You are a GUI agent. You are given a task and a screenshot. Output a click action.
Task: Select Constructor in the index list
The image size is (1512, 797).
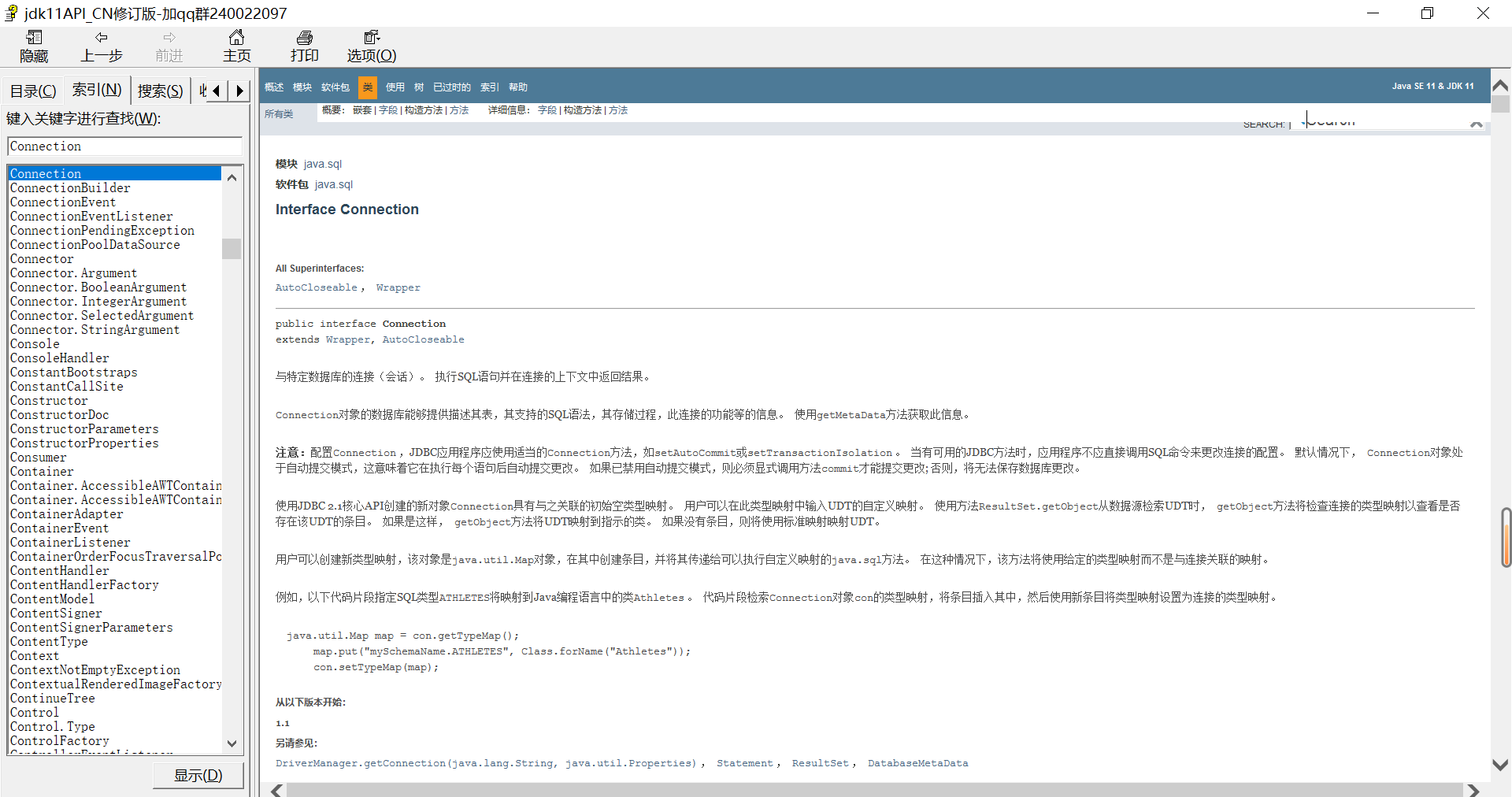coord(115,401)
